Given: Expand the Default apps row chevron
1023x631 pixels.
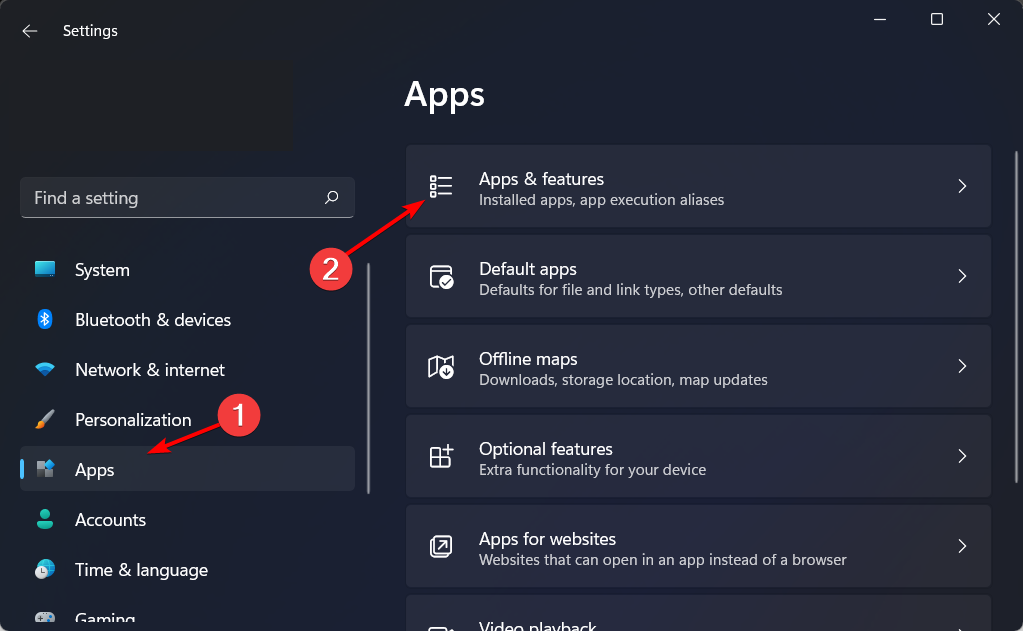Looking at the screenshot, I should [962, 276].
